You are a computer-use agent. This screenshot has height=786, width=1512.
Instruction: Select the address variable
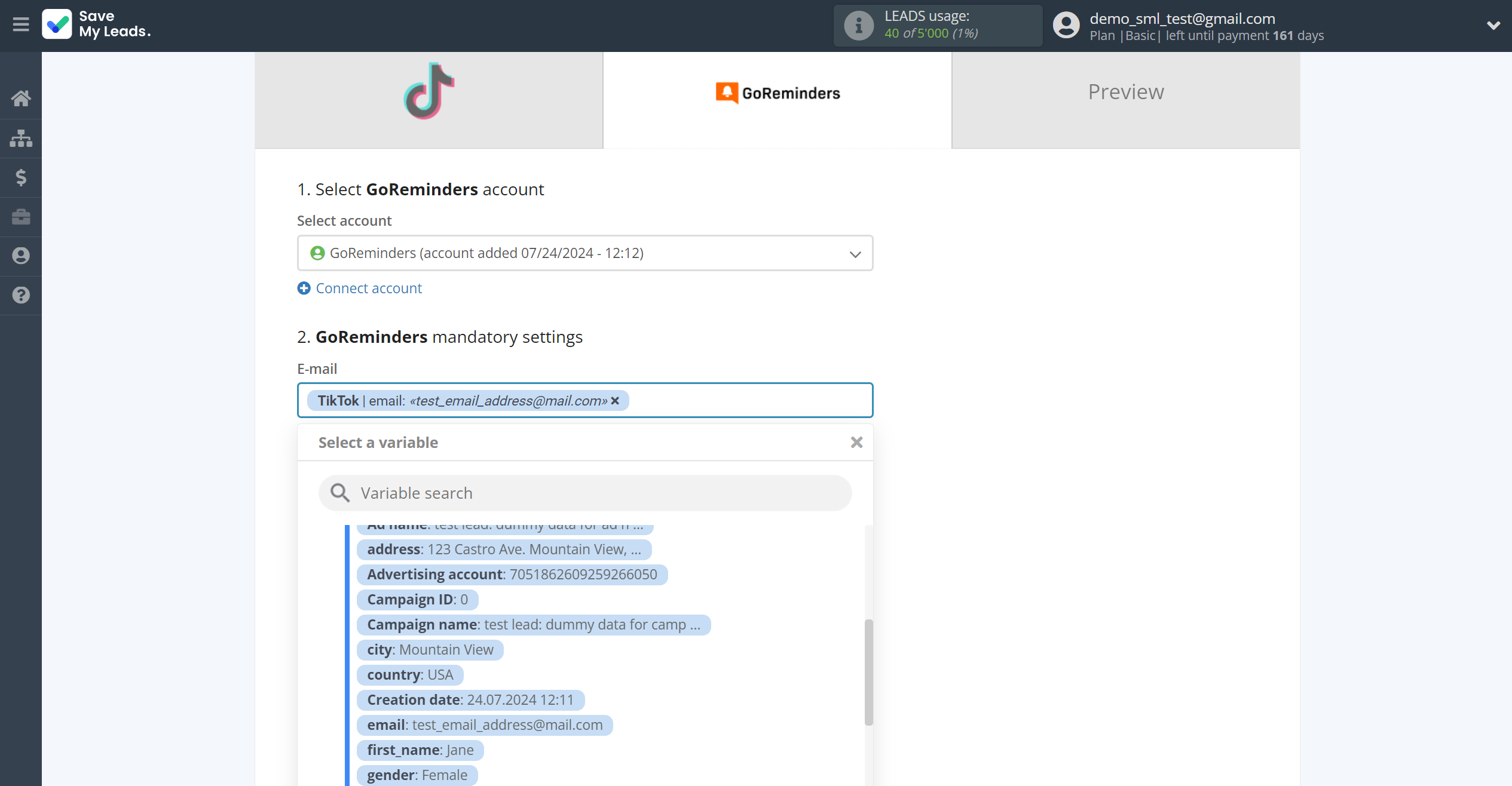pyautogui.click(x=504, y=549)
